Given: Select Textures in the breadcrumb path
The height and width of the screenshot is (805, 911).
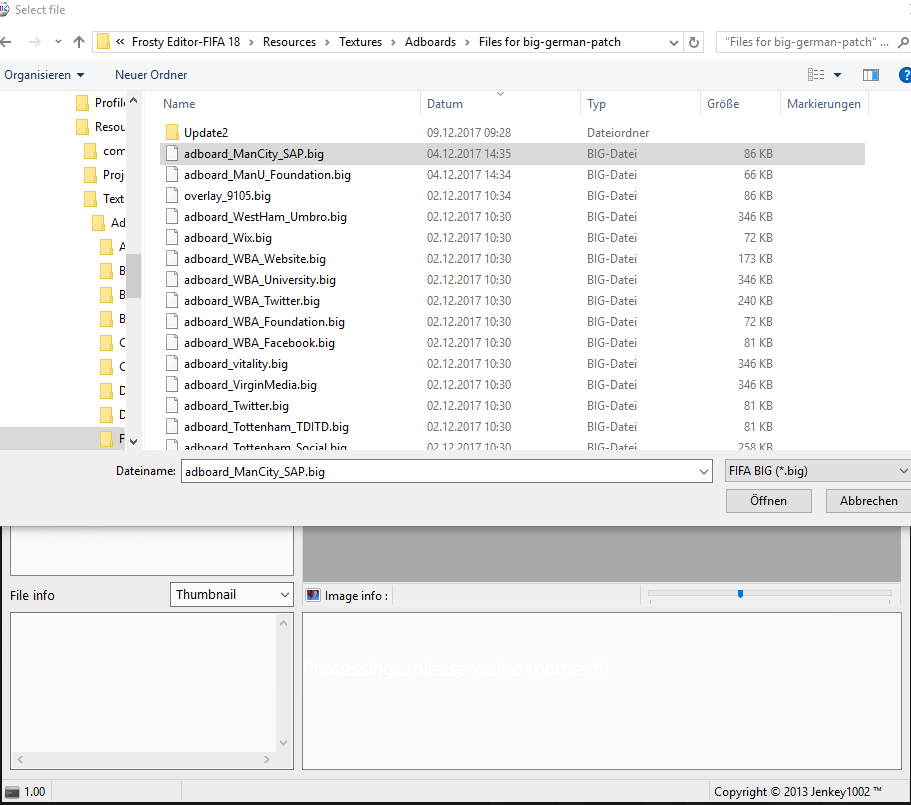Looking at the screenshot, I should pyautogui.click(x=360, y=42).
